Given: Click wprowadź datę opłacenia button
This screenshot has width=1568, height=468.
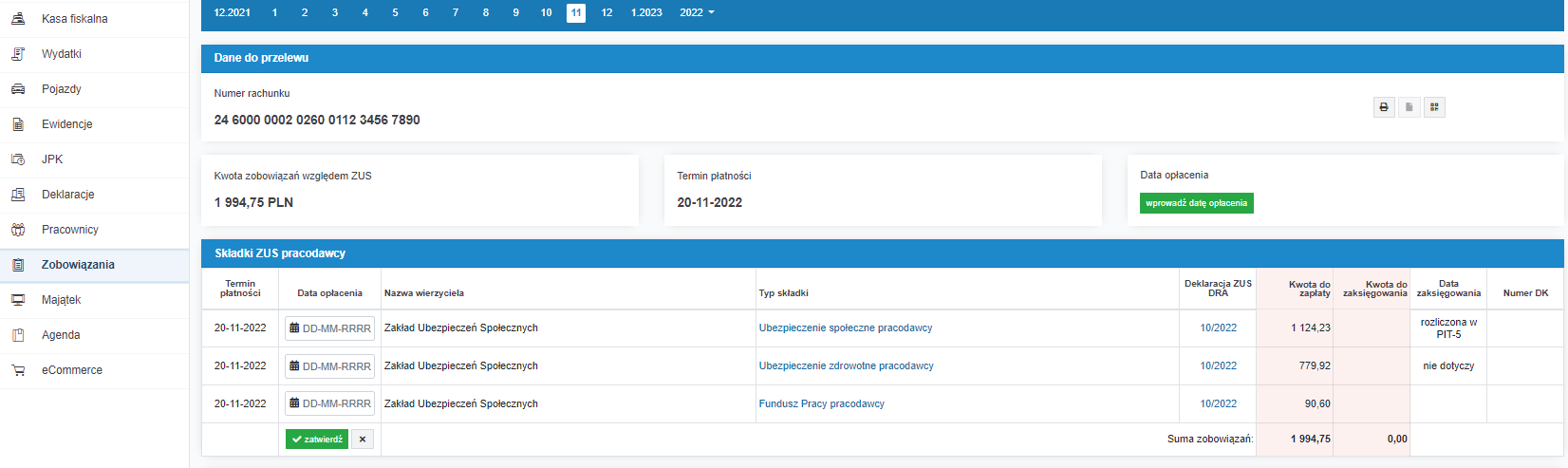Looking at the screenshot, I should (x=1196, y=203).
